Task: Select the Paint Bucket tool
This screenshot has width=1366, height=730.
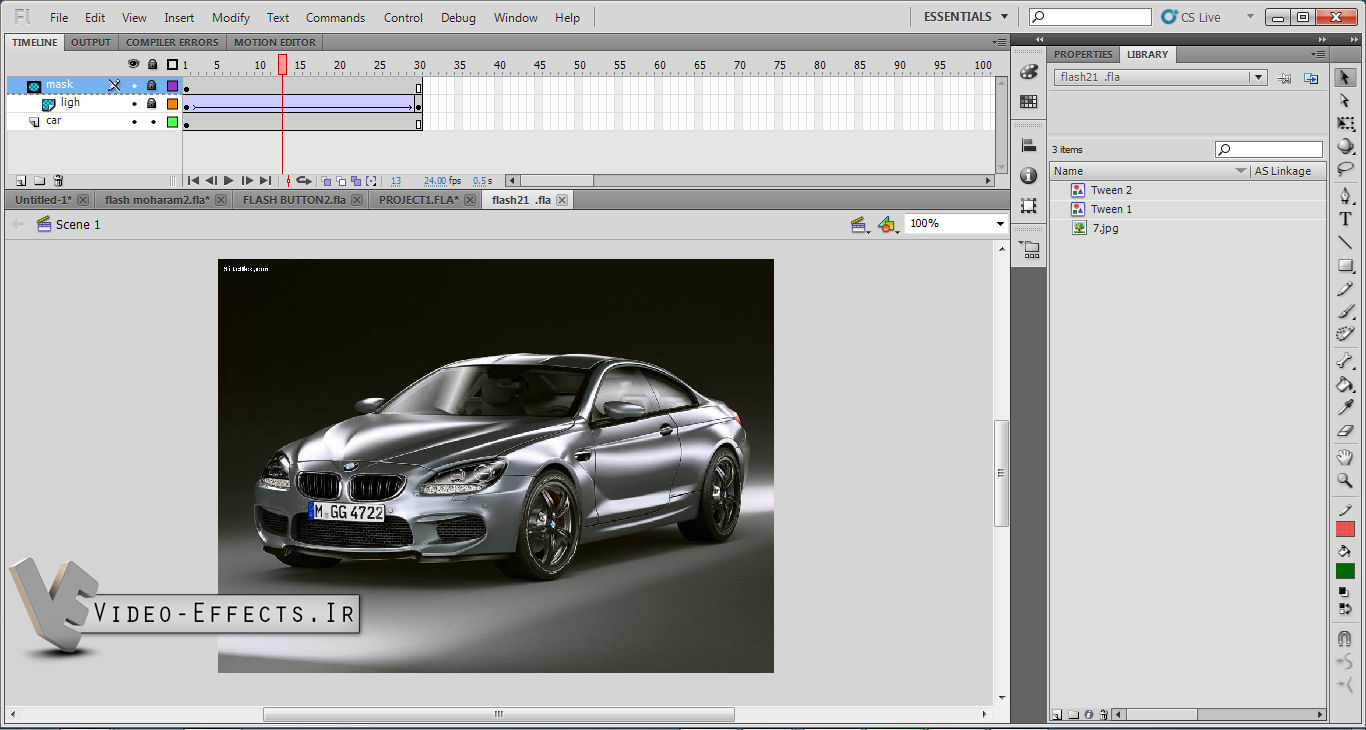Action: pyautogui.click(x=1345, y=385)
